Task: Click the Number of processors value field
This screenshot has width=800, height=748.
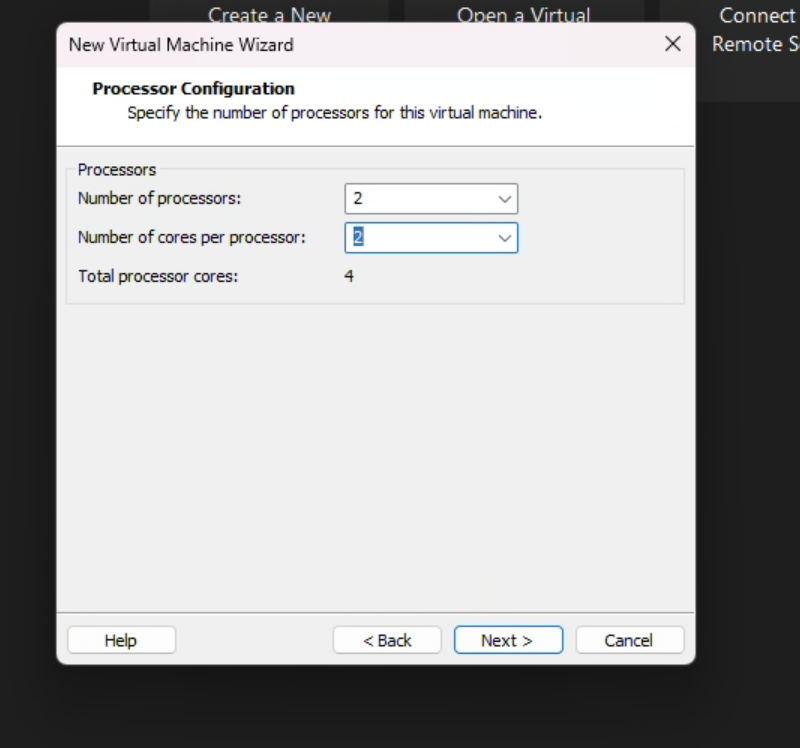Action: click(x=420, y=199)
